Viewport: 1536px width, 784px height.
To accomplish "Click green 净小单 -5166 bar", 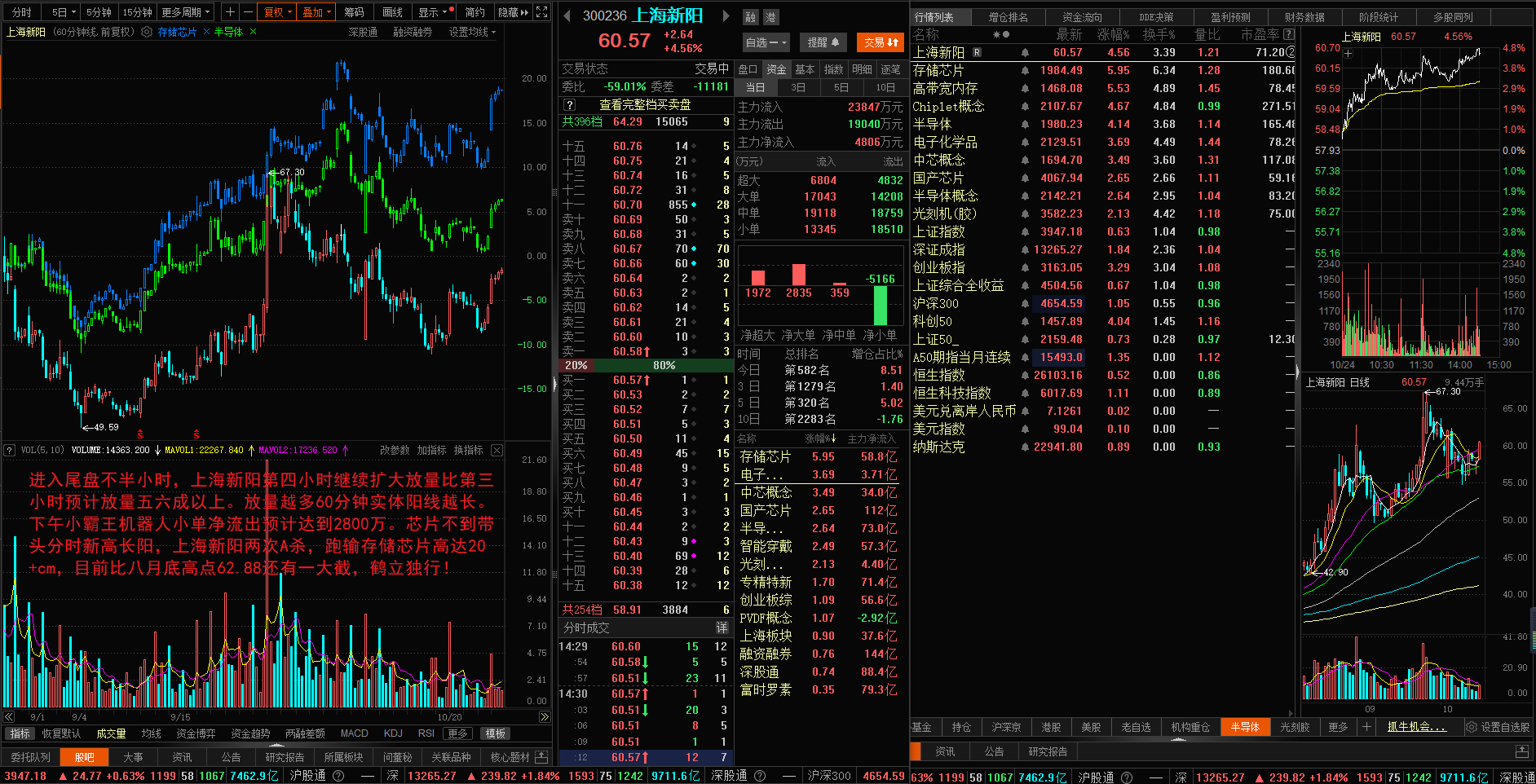I will pos(881,306).
